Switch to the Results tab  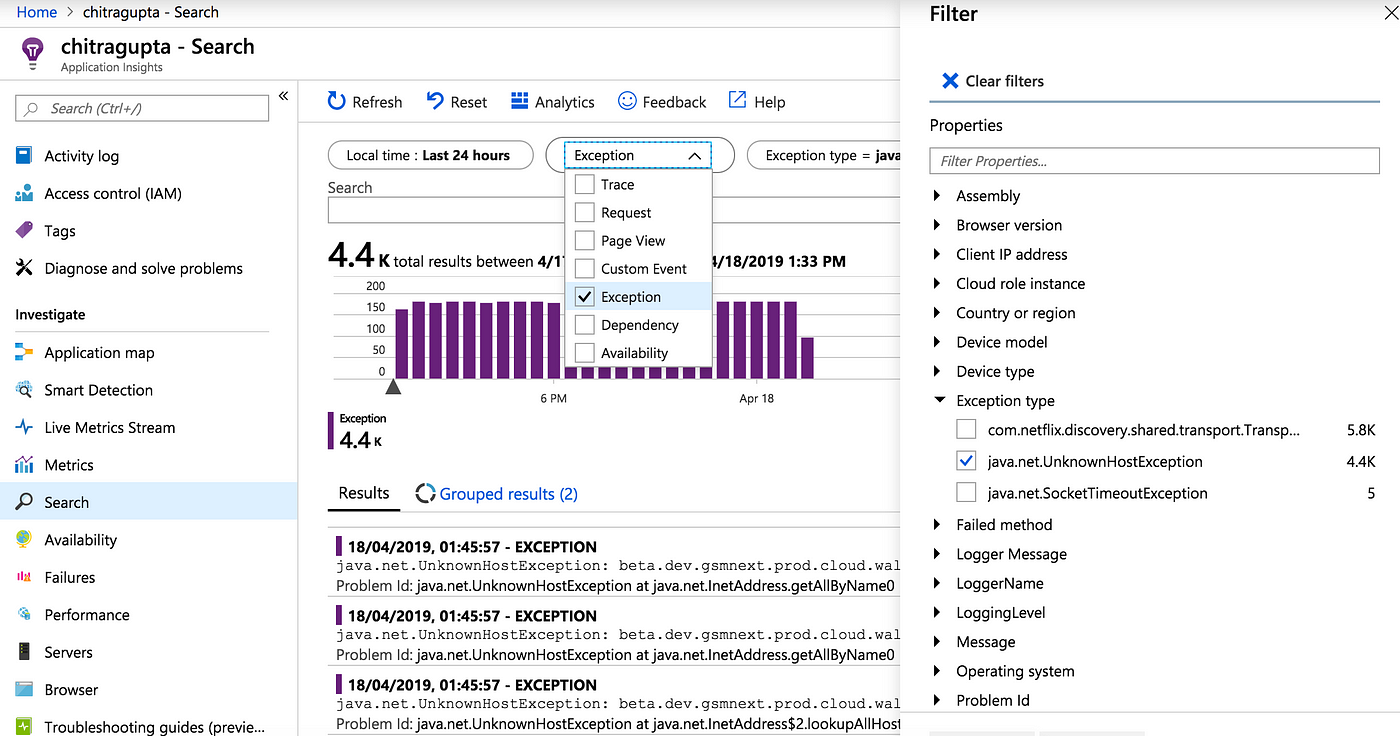364,493
